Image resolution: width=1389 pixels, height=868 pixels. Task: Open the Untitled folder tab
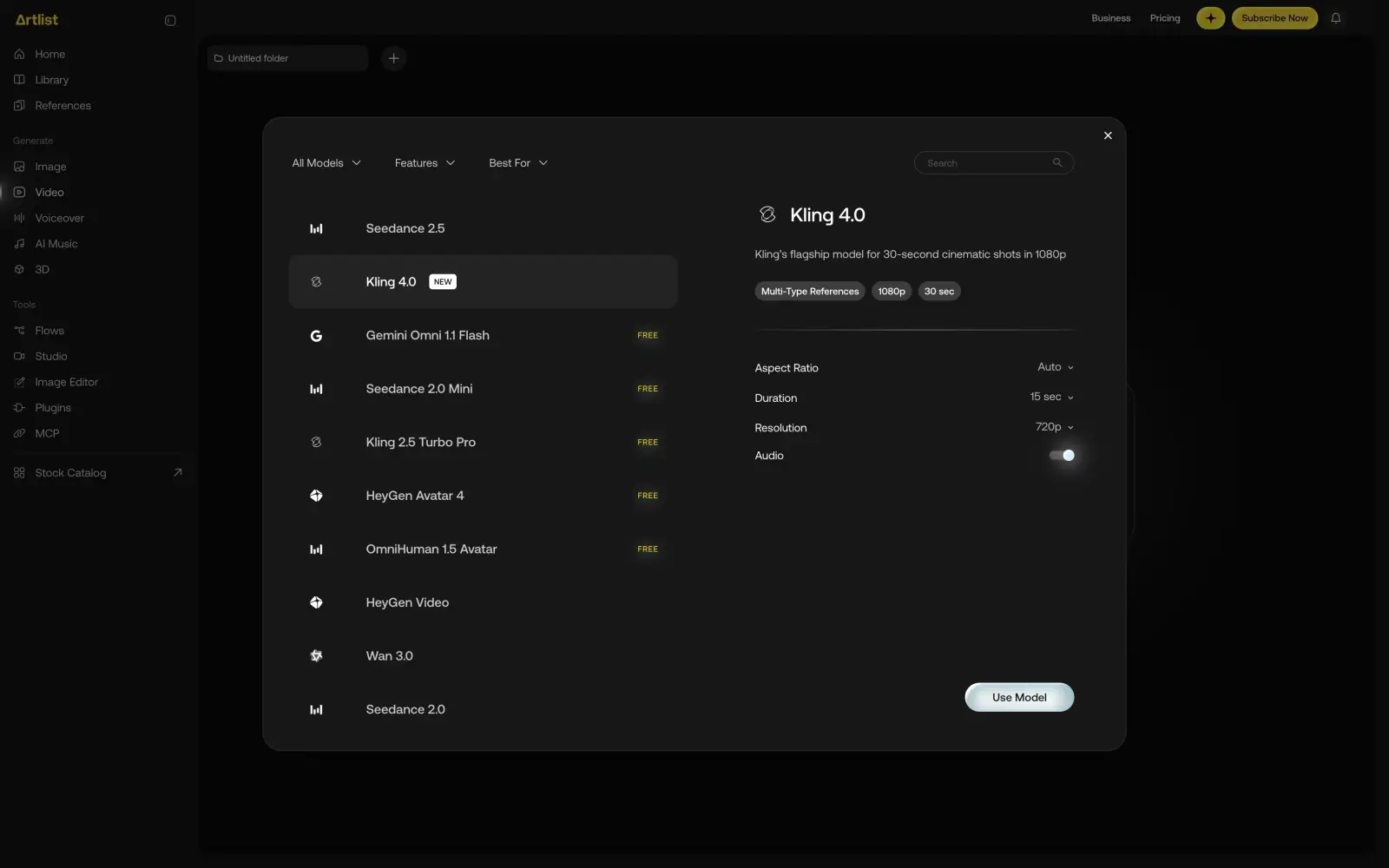(287, 58)
